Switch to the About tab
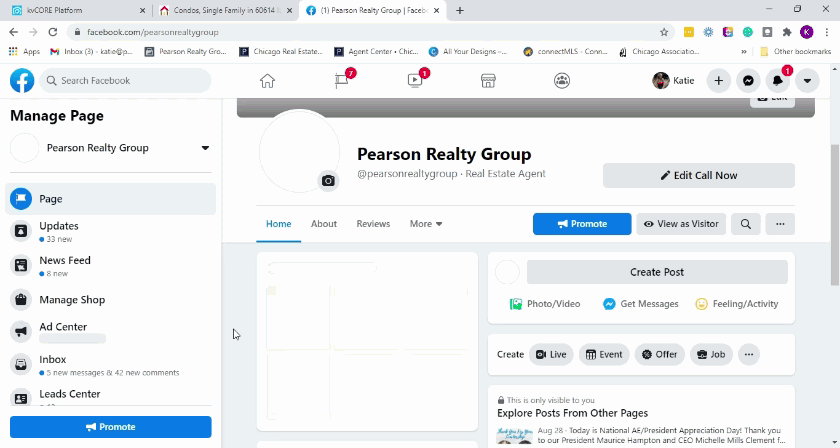 [324, 224]
